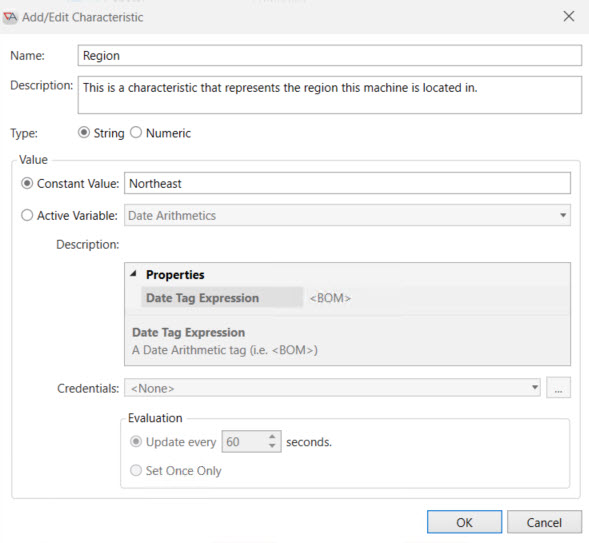Close the Add/Edit Characteristic dialog
589x543 pixels.
pos(569,16)
